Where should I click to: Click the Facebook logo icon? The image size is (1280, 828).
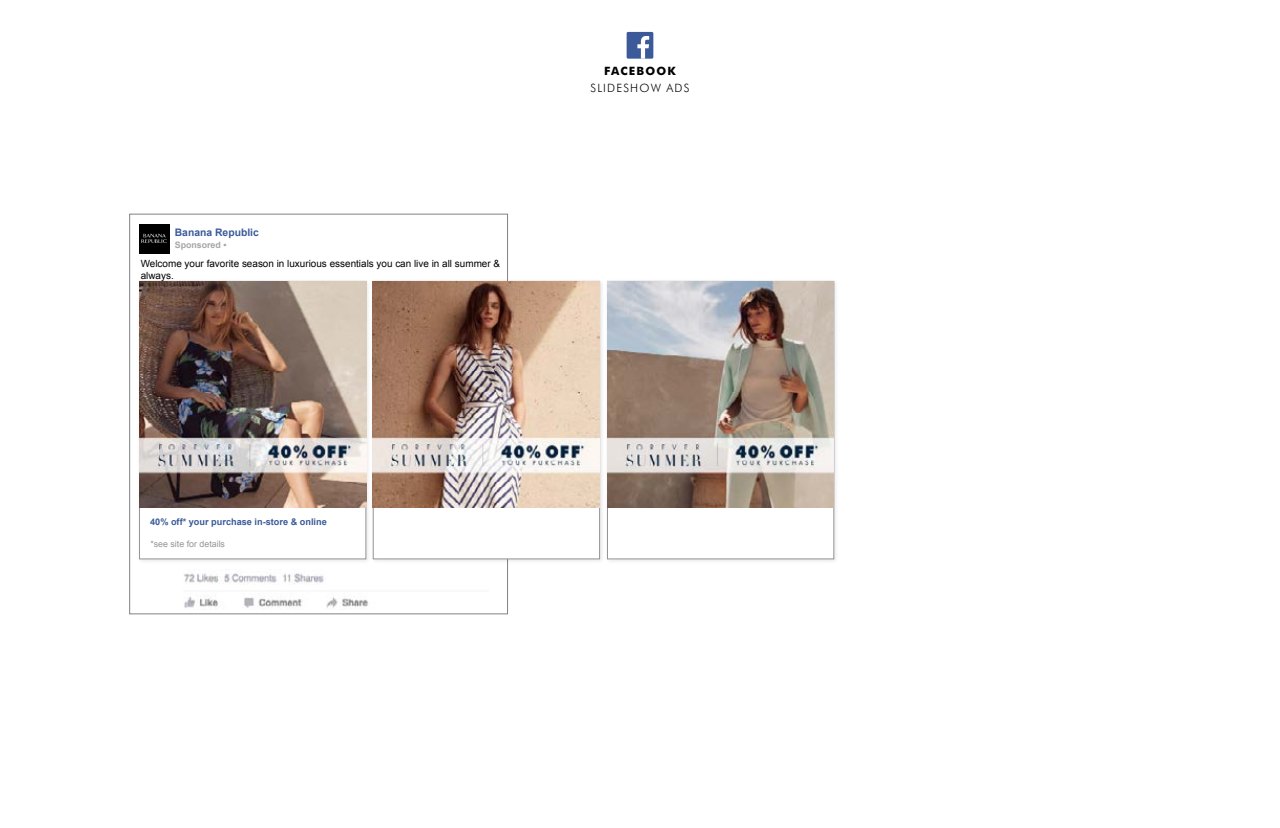click(640, 45)
